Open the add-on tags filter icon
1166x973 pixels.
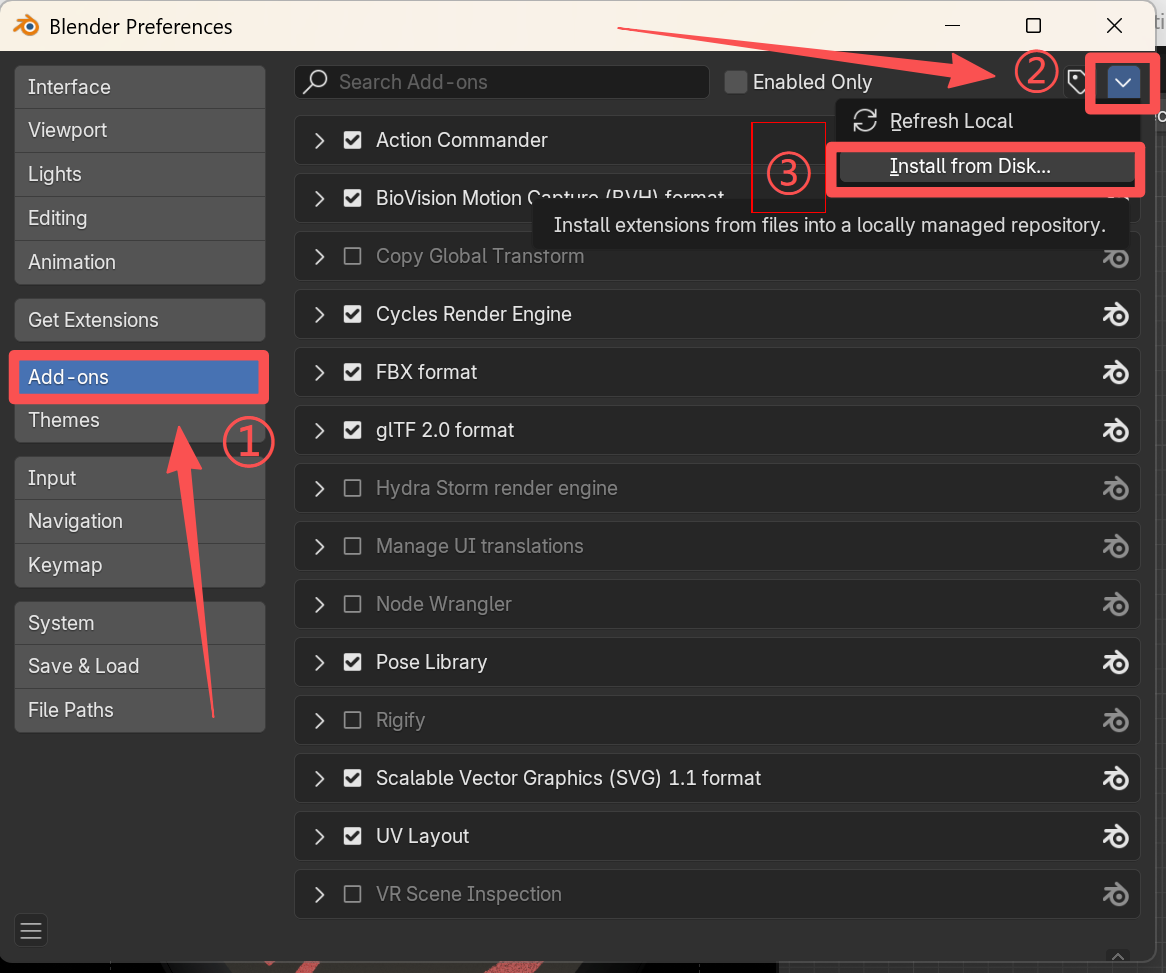pyautogui.click(x=1076, y=82)
